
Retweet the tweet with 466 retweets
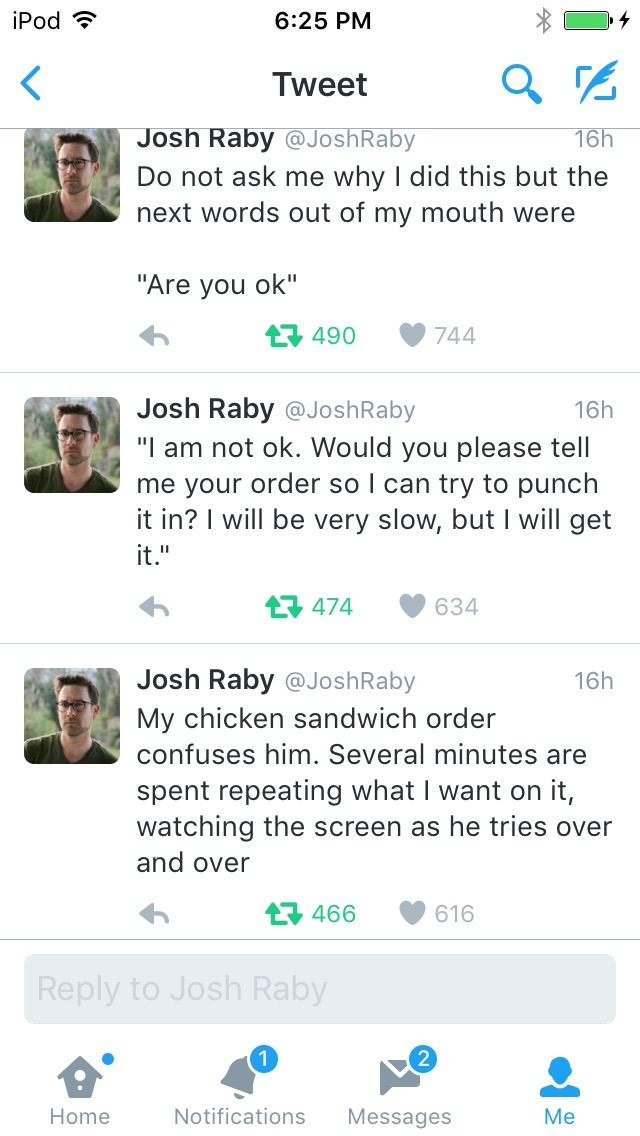282,914
